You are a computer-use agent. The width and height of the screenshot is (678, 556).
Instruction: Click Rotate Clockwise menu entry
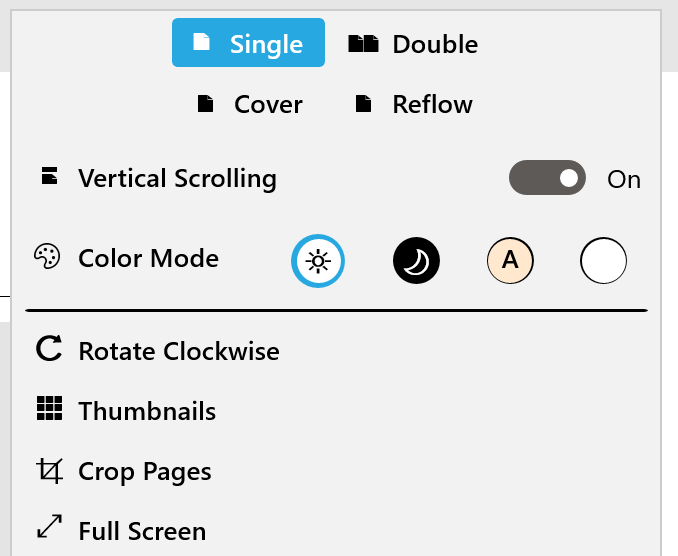[179, 351]
